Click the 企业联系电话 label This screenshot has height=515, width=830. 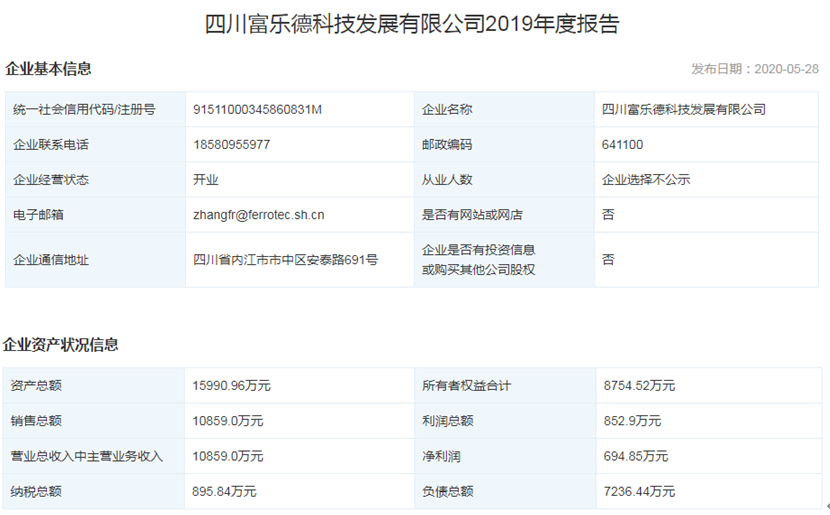click(x=51, y=144)
